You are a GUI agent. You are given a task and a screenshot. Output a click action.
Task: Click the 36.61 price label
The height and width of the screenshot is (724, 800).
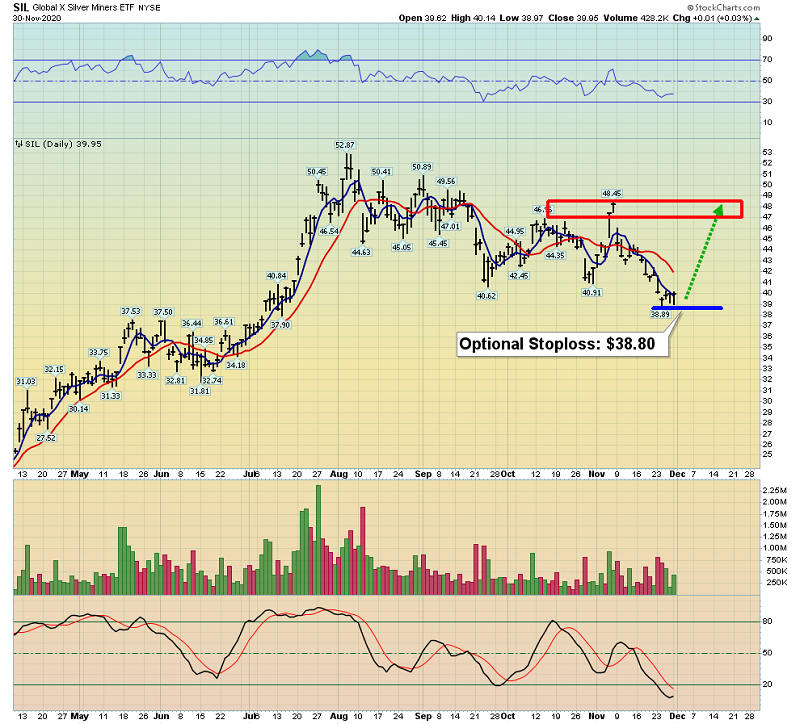coord(224,322)
